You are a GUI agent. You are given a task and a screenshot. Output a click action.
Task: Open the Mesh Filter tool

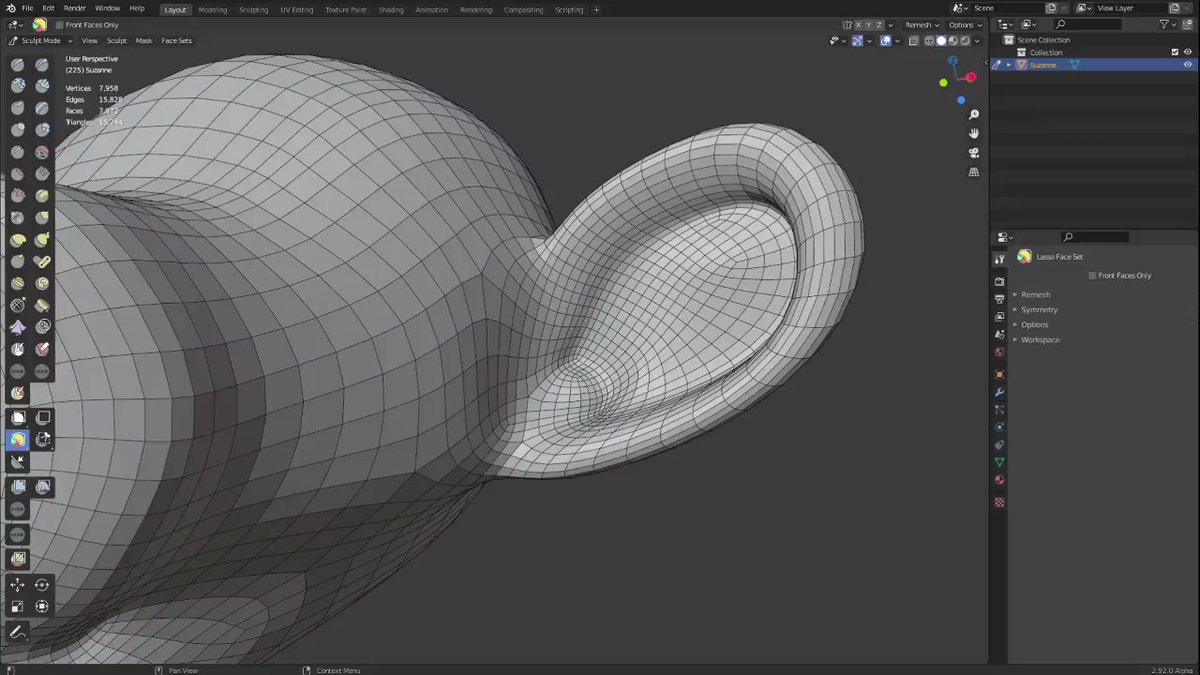(x=18, y=487)
